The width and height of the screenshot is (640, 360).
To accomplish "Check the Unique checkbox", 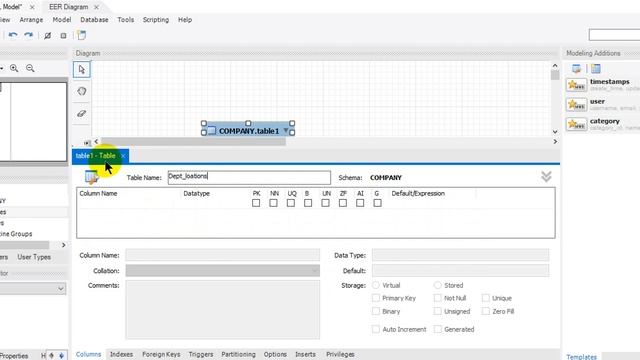I will (x=486, y=298).
